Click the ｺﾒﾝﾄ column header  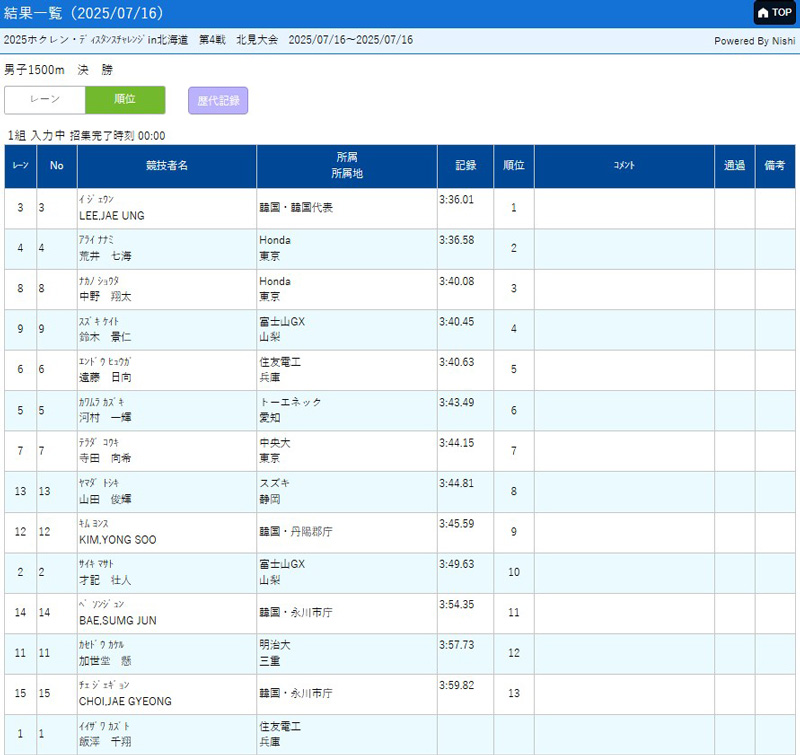point(624,166)
